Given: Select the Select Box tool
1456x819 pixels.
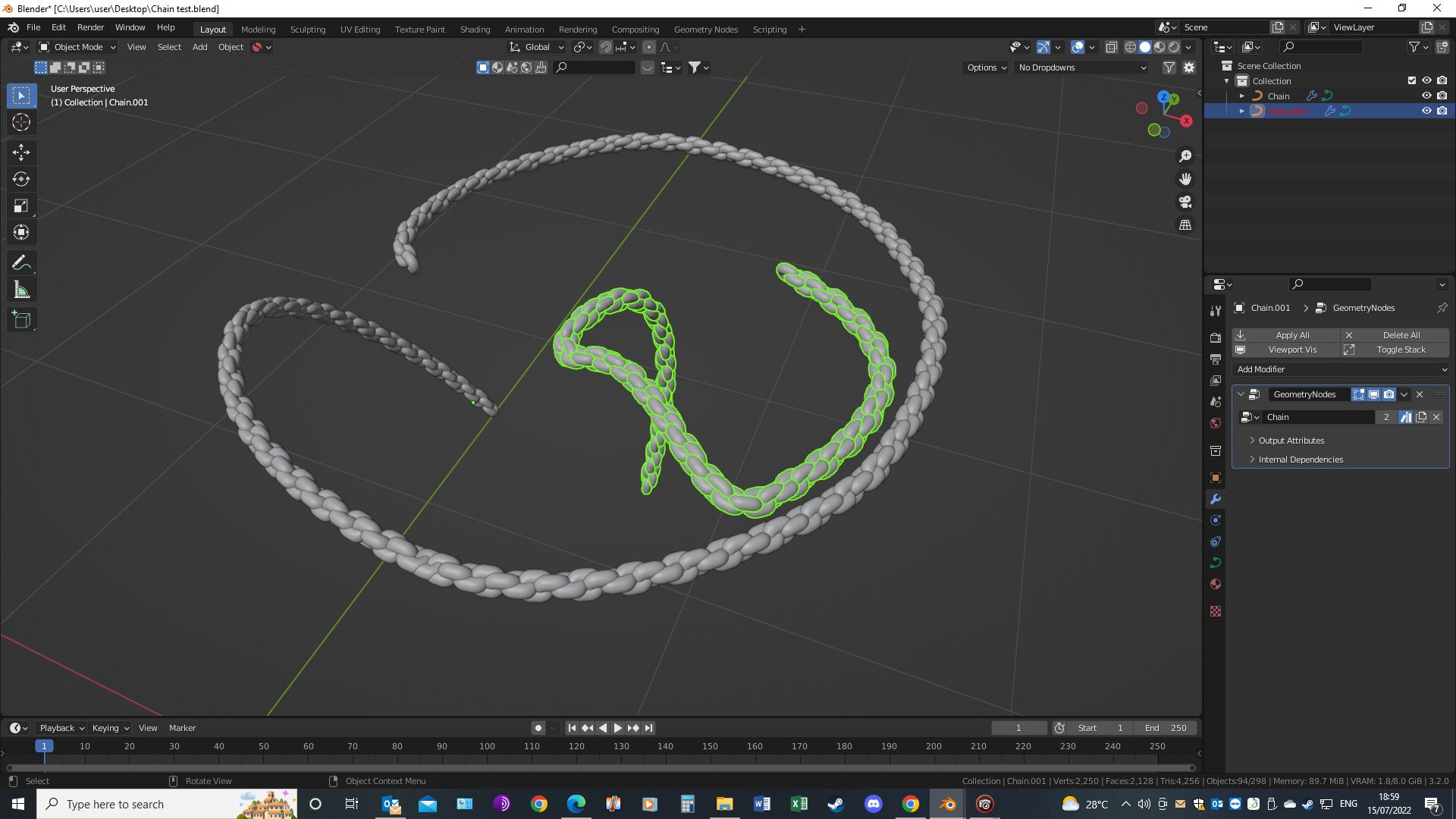Looking at the screenshot, I should click(x=21, y=96).
